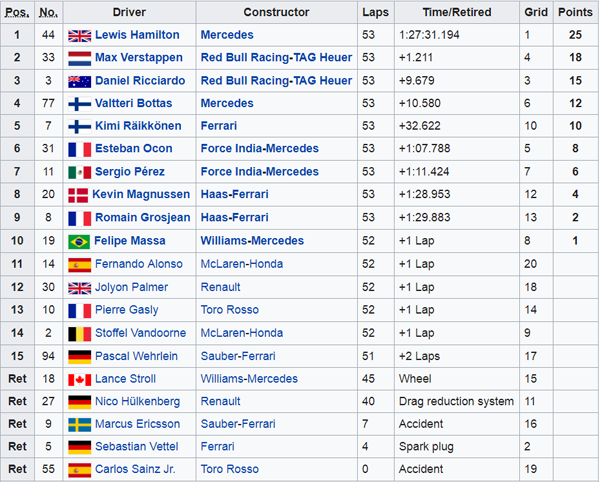This screenshot has width=600, height=482.
Task: Click the Finnish flag beside Kimi Räikkönen
Action: [80, 127]
